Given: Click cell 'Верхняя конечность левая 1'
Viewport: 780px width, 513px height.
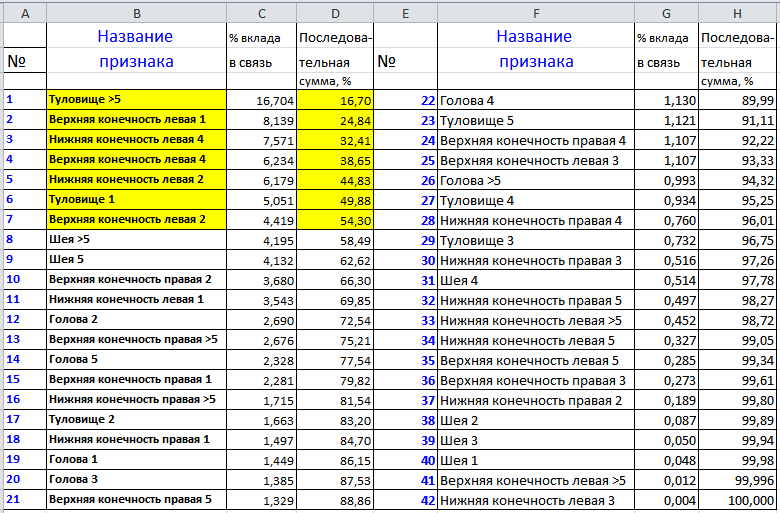Looking at the screenshot, I should (137, 119).
